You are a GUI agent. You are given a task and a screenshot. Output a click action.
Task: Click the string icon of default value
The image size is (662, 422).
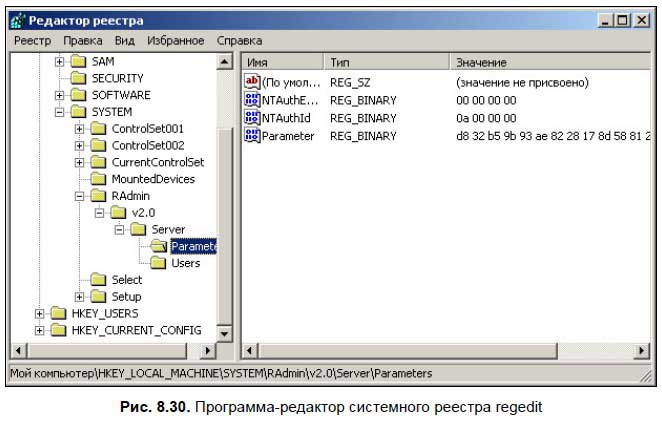pyautogui.click(x=252, y=83)
